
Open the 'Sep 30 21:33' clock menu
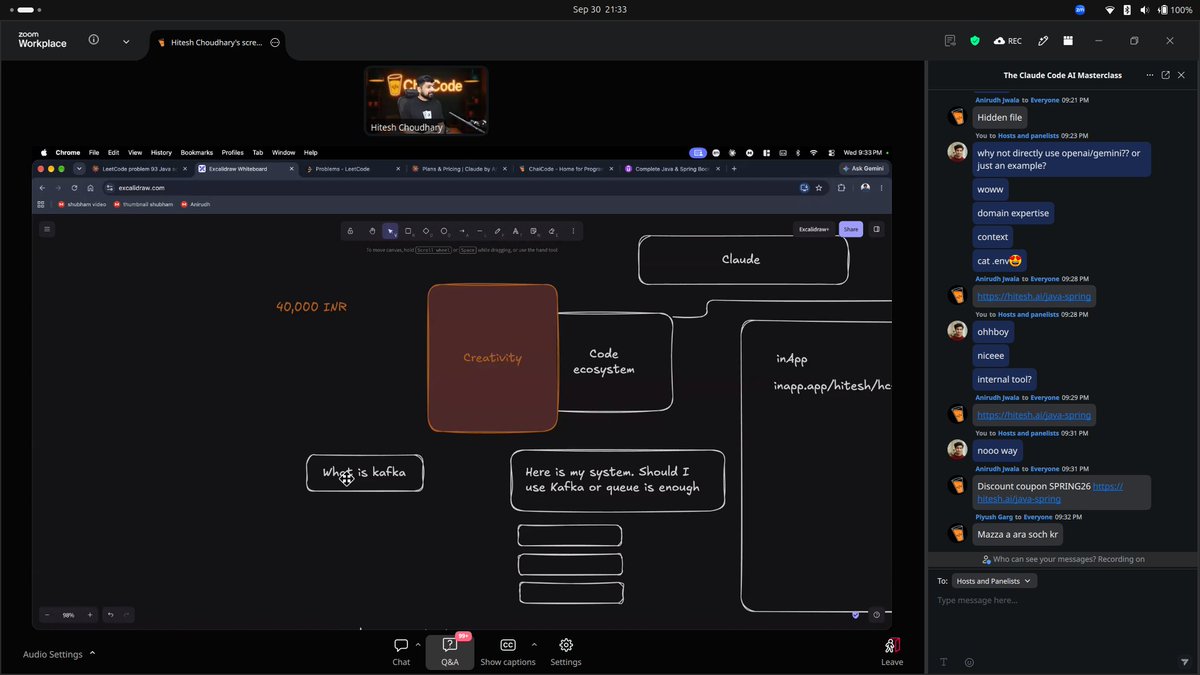pyautogui.click(x=600, y=9)
